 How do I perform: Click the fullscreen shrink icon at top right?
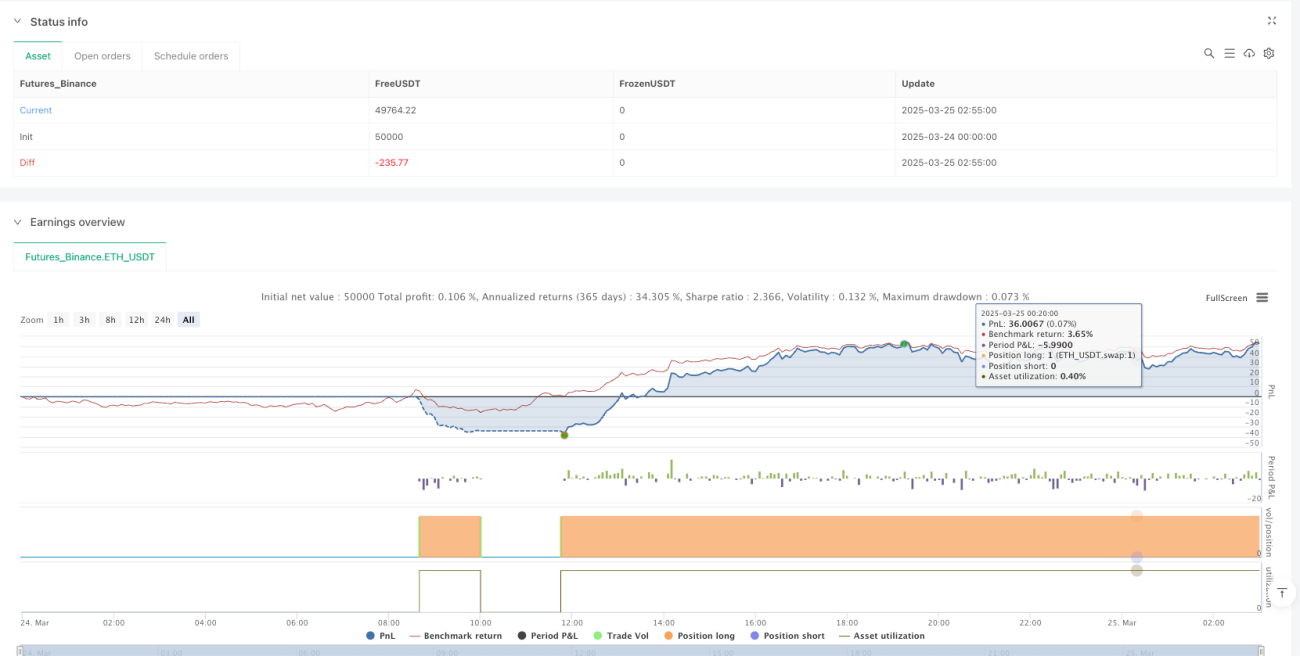click(x=1272, y=21)
